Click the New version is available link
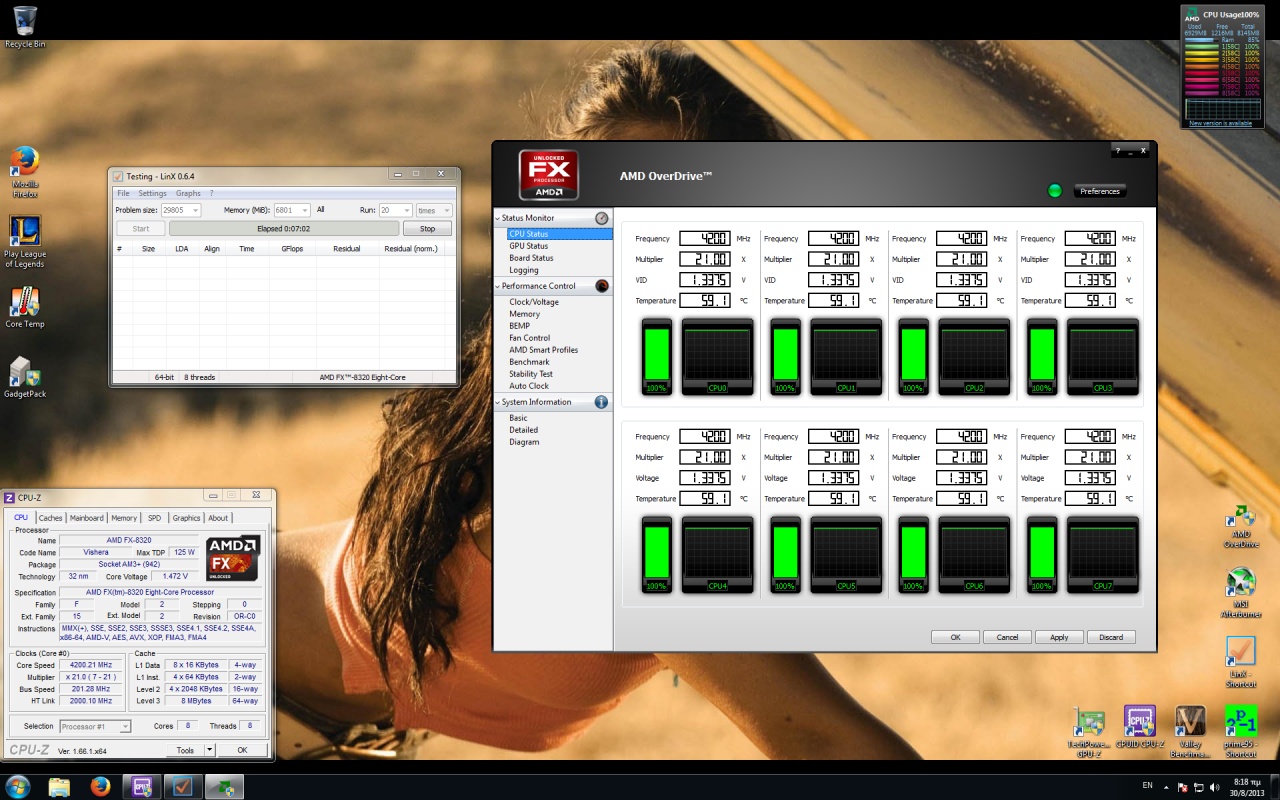Image resolution: width=1280 pixels, height=800 pixels. [1220, 123]
